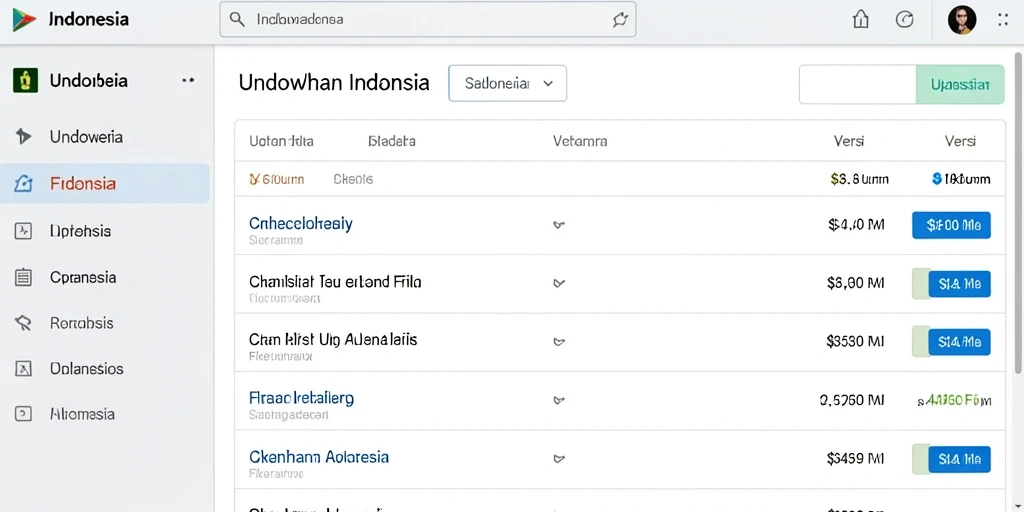Screen dimensions: 1024x512
Task: Select Fidonsia in the sidebar
Action: 104,184
